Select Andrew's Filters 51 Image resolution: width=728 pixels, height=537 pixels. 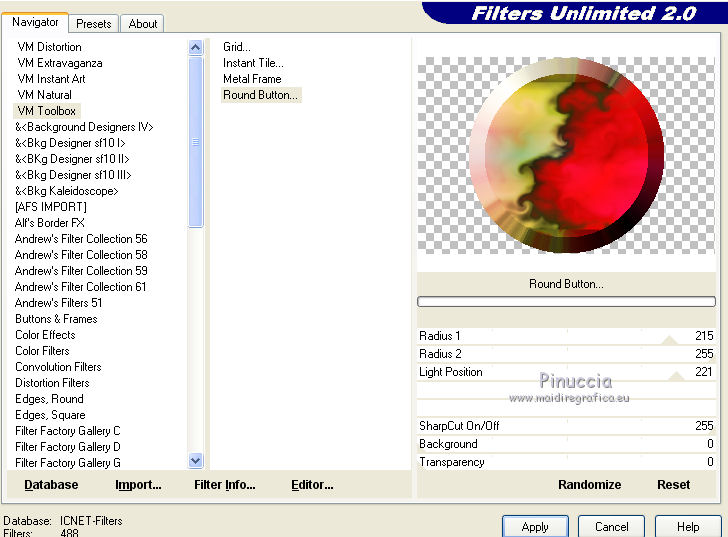[58, 303]
